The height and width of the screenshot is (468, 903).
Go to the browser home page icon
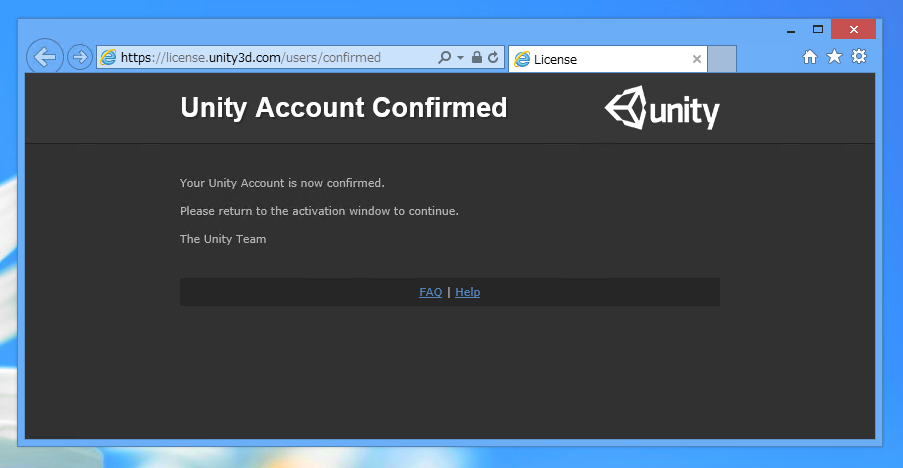810,56
